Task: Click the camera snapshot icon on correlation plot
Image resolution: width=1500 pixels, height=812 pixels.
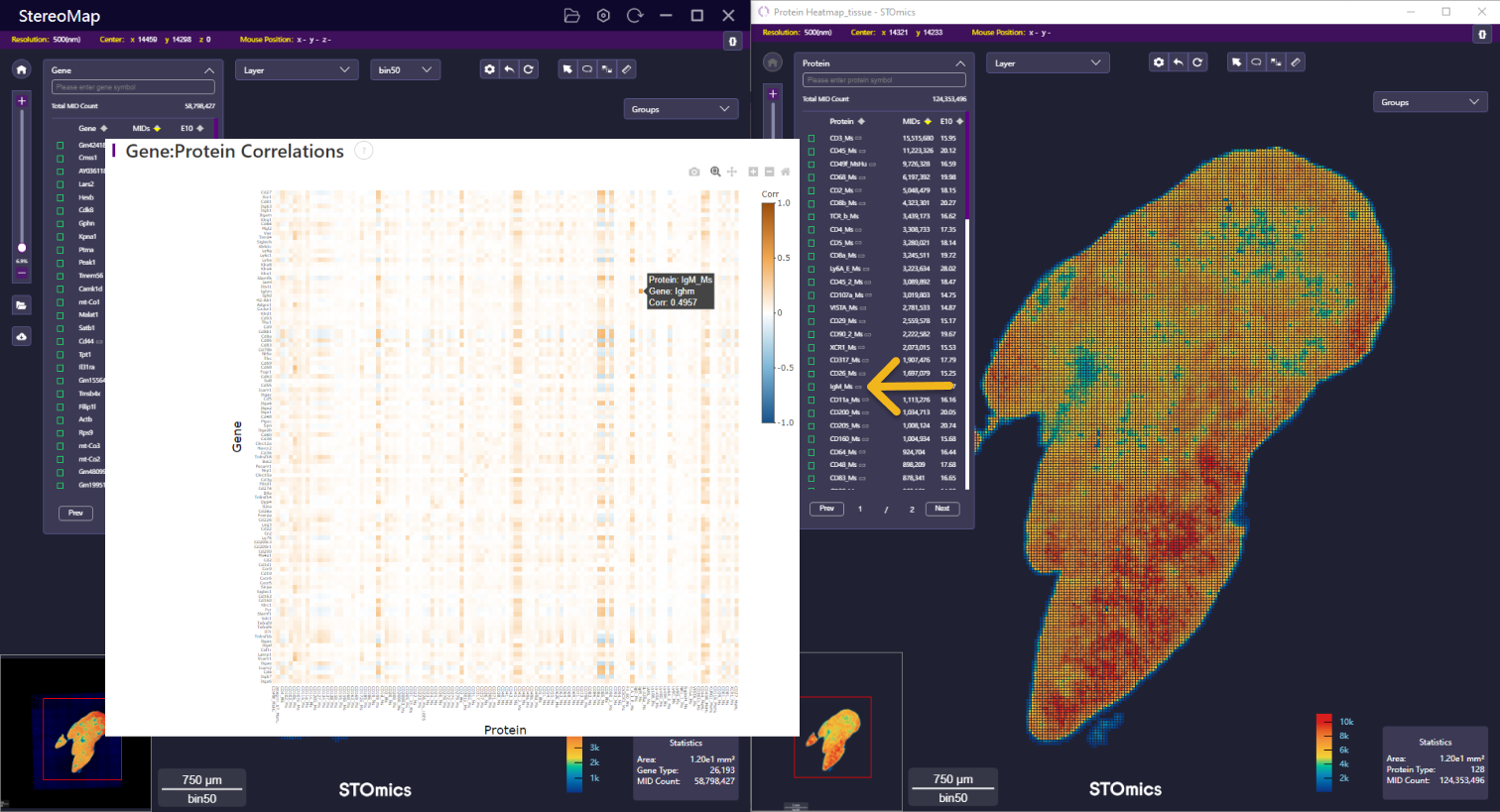Action: 694,172
